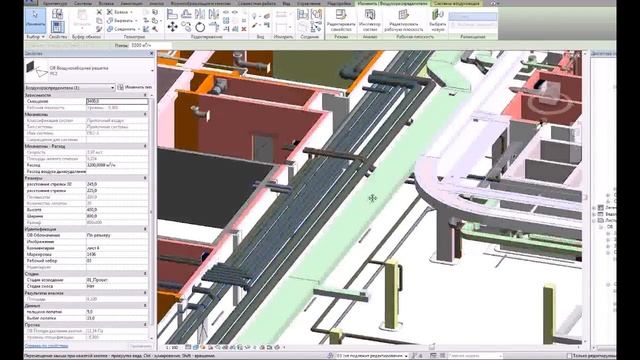This screenshot has height=360, width=640.
Task: Select the Rotate tool icon
Action: click(x=200, y=27)
